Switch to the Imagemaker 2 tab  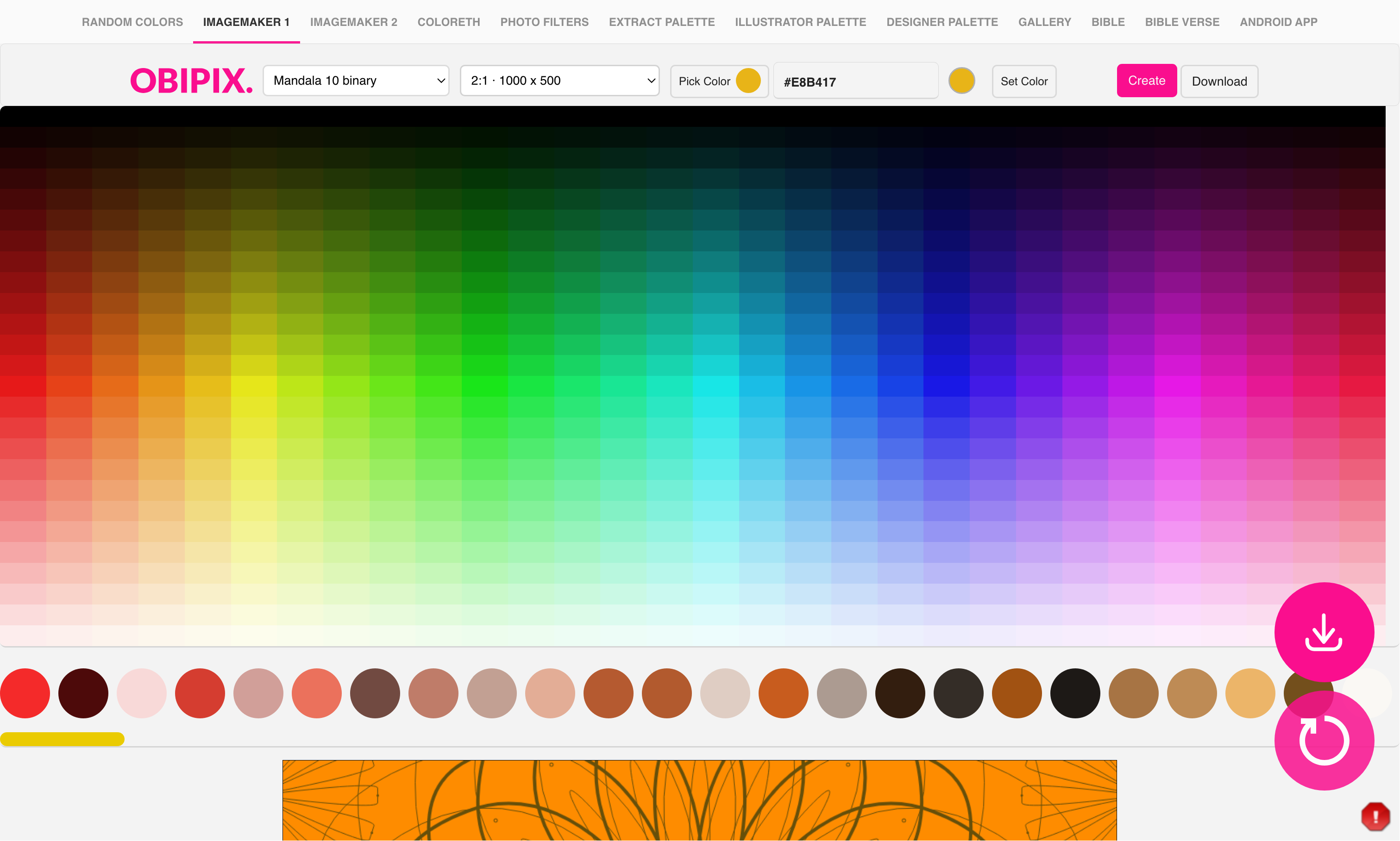pyautogui.click(x=353, y=22)
